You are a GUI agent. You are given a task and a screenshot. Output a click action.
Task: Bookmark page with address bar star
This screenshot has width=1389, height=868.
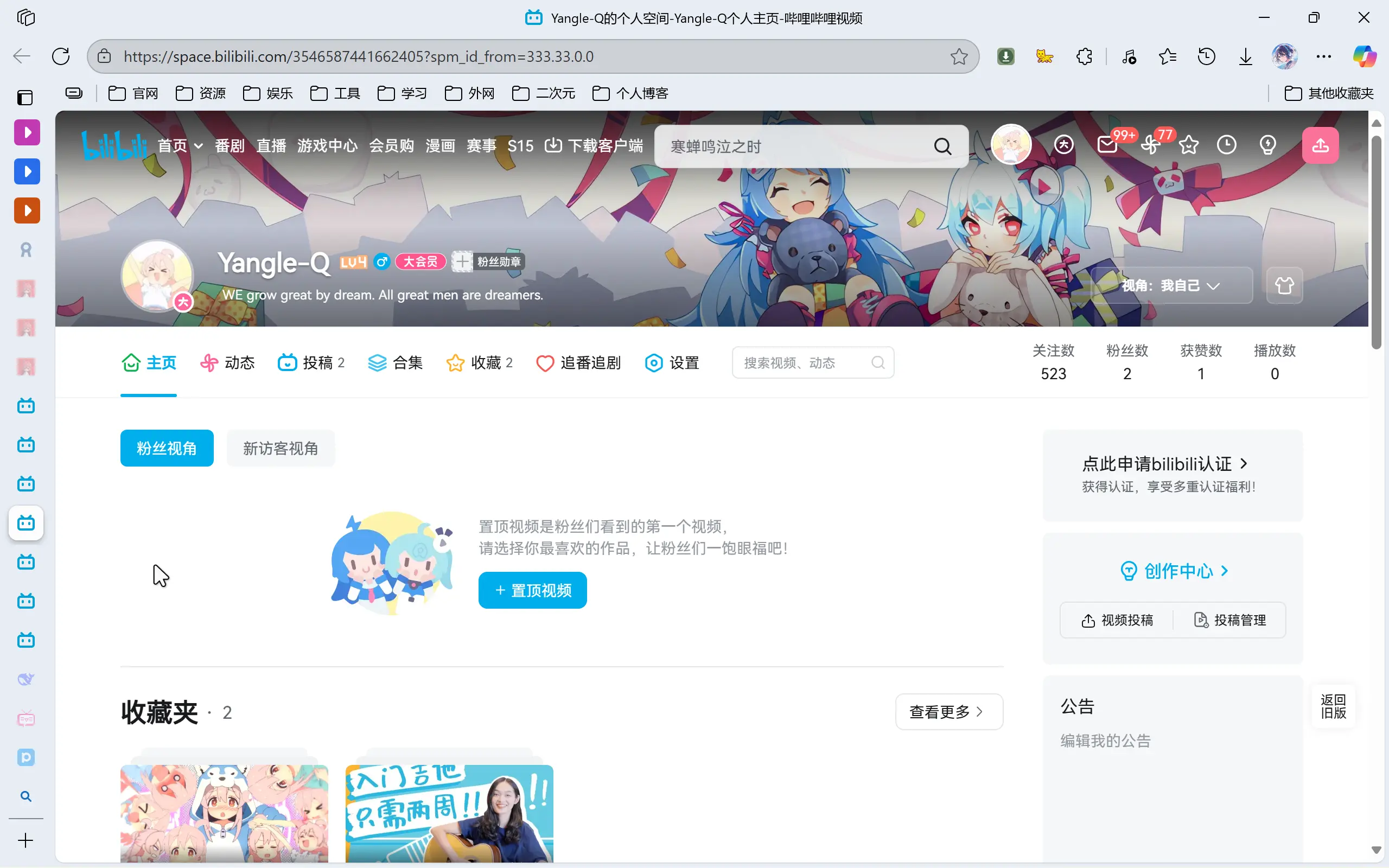coord(959,56)
